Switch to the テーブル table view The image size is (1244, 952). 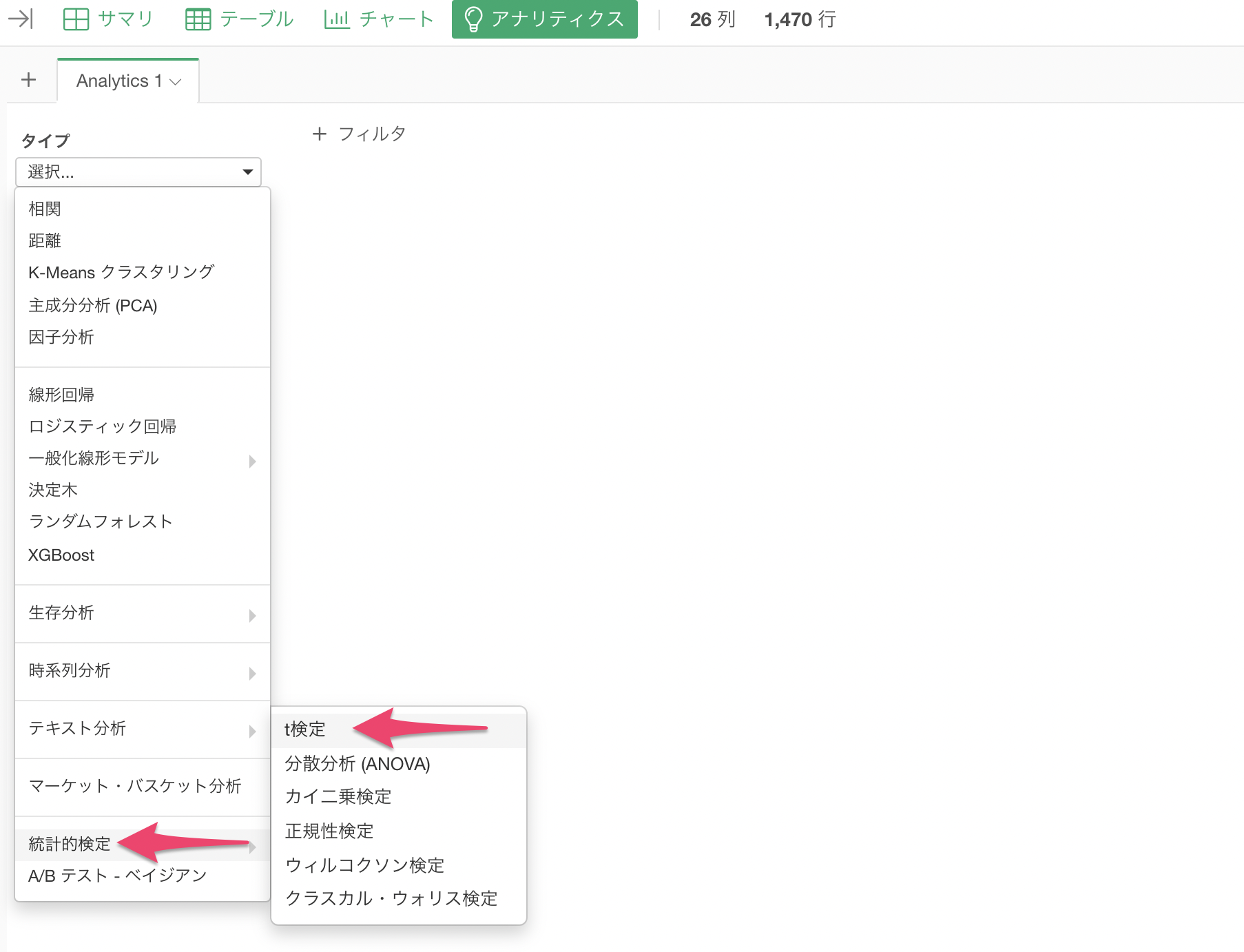coord(240,19)
